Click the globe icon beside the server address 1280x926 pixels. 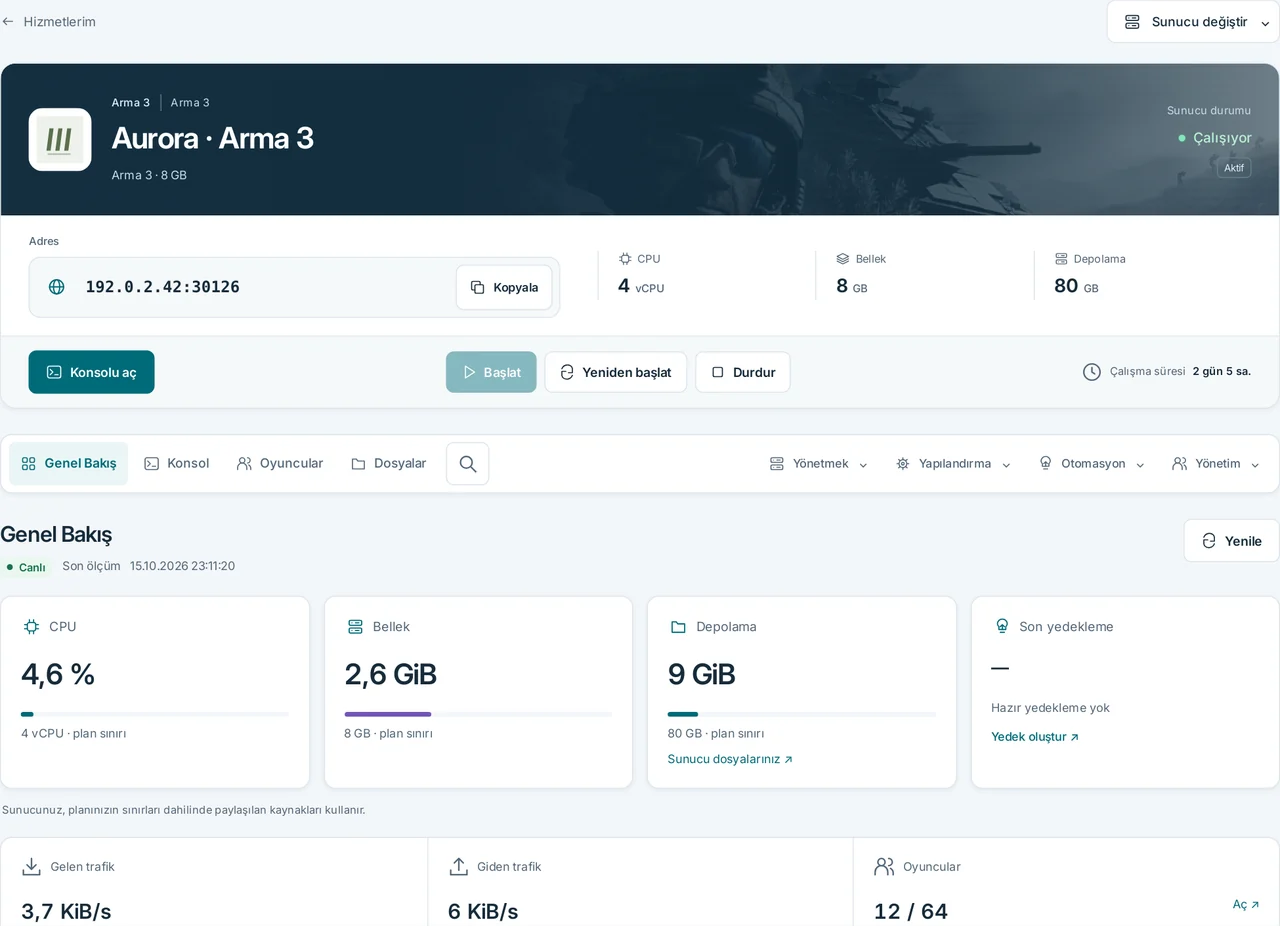click(x=57, y=287)
